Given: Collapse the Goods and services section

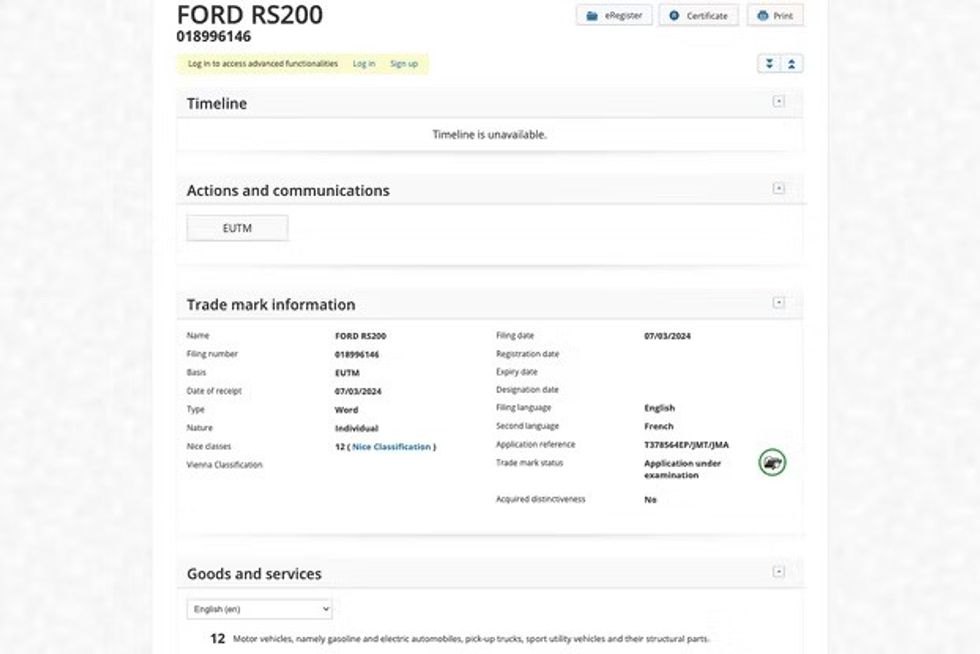Looking at the screenshot, I should (779, 572).
